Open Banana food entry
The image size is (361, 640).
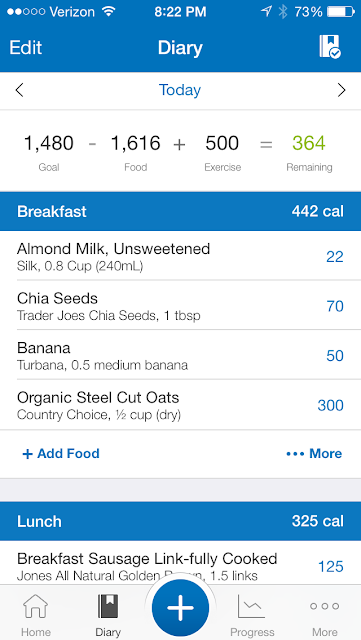pyautogui.click(x=180, y=355)
